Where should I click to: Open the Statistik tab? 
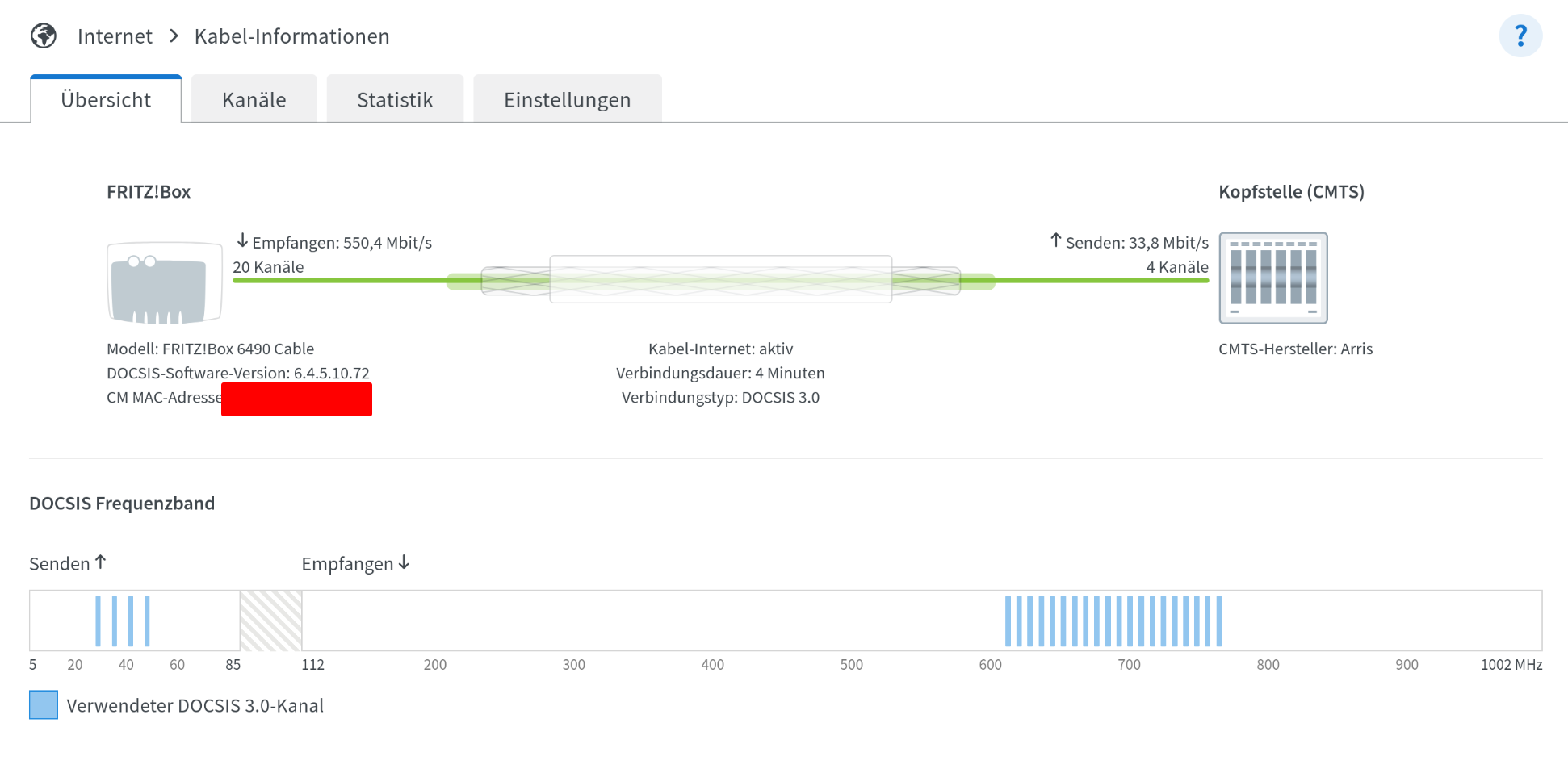click(x=395, y=99)
